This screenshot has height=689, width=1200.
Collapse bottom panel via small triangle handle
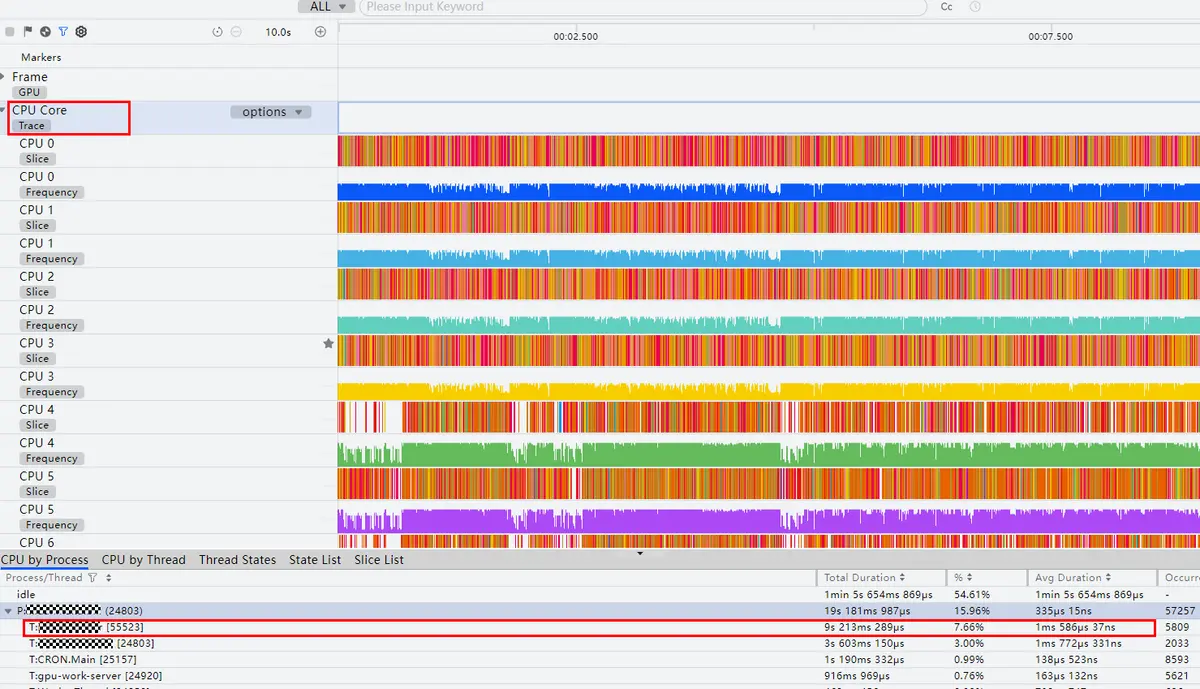click(x=640, y=552)
